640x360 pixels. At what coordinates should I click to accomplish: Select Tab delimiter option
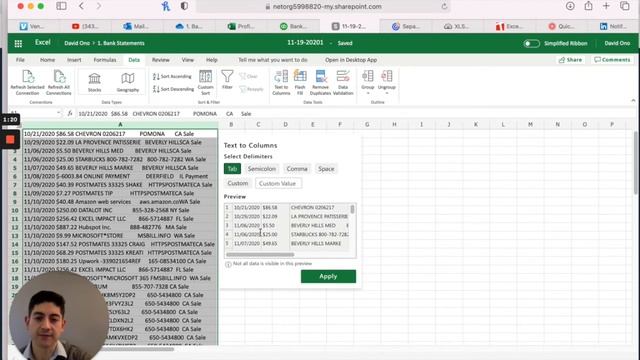tap(232, 169)
